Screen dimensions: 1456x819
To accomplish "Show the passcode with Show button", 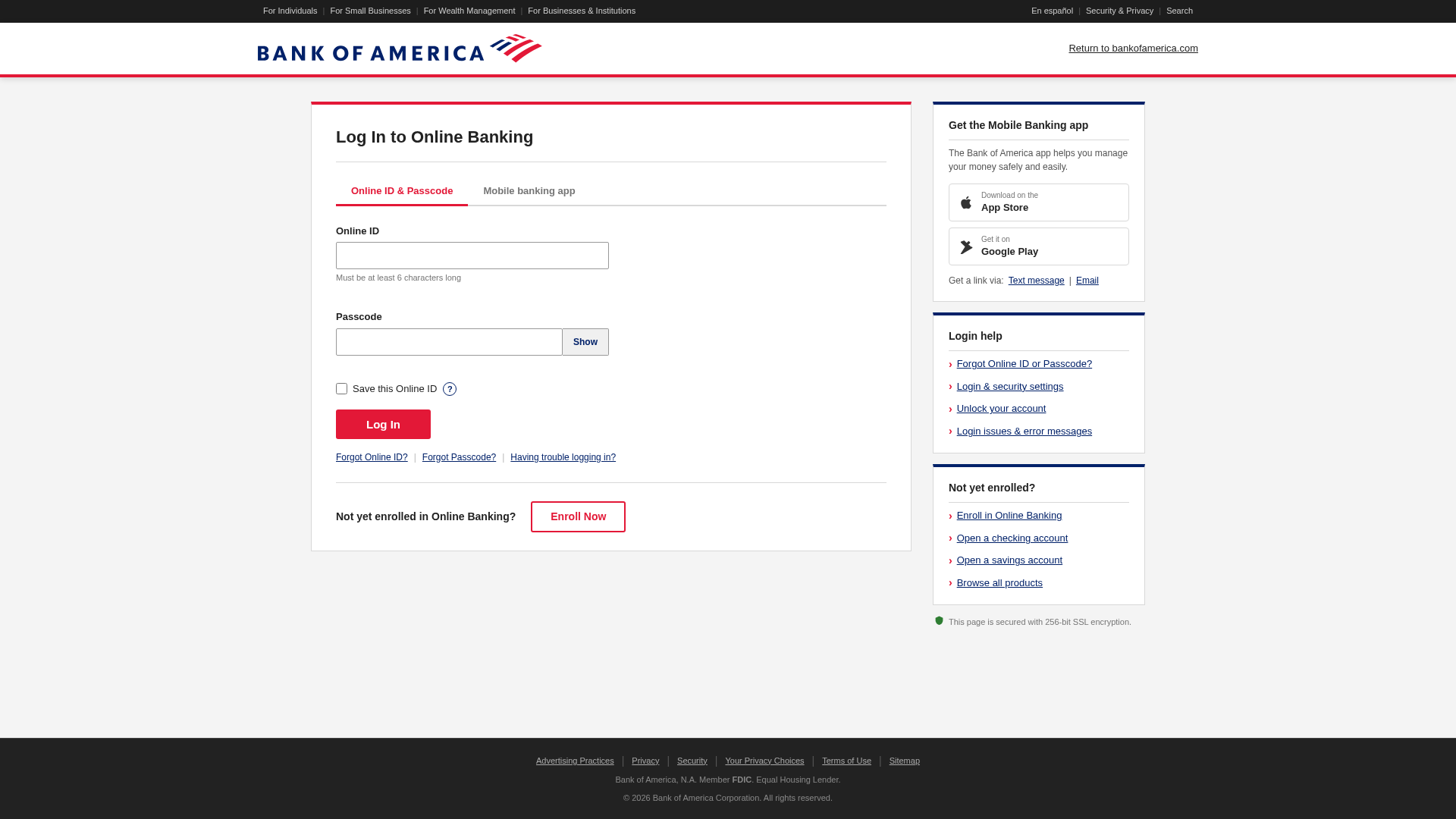I will click(585, 342).
